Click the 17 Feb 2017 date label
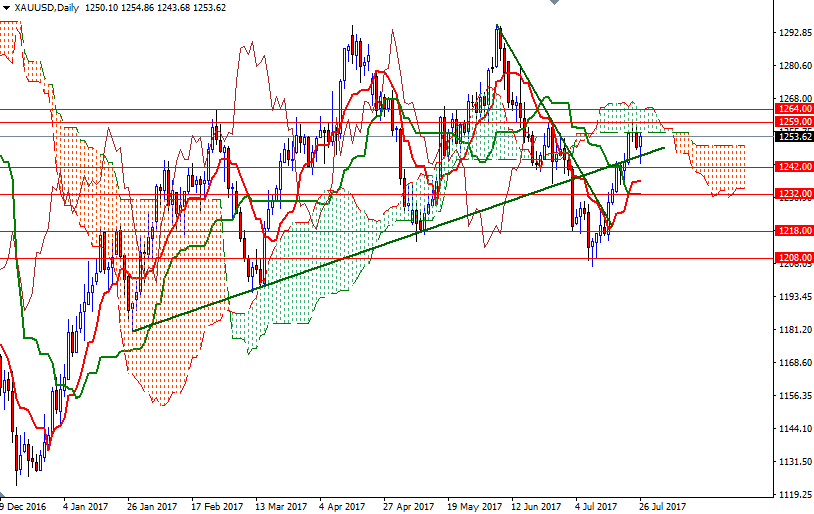The image size is (814, 514). tap(216, 506)
